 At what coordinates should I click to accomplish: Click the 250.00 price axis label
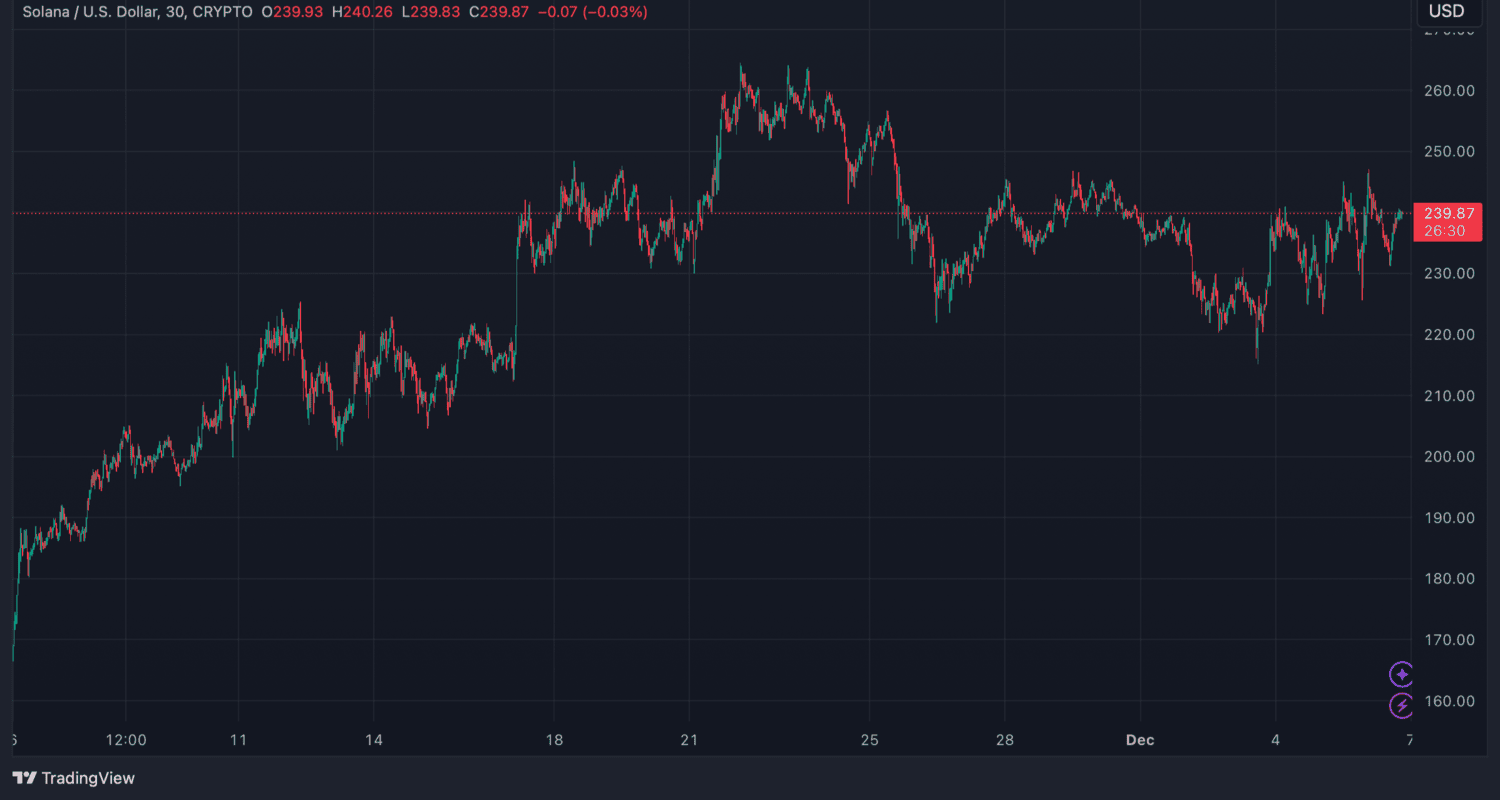(x=1449, y=152)
